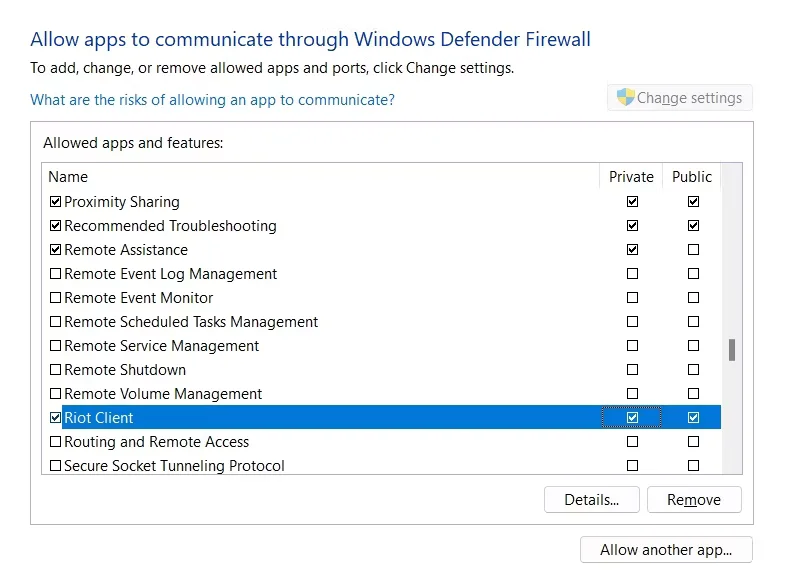Uncheck the Riot Client name checkbox

[x=55, y=418]
